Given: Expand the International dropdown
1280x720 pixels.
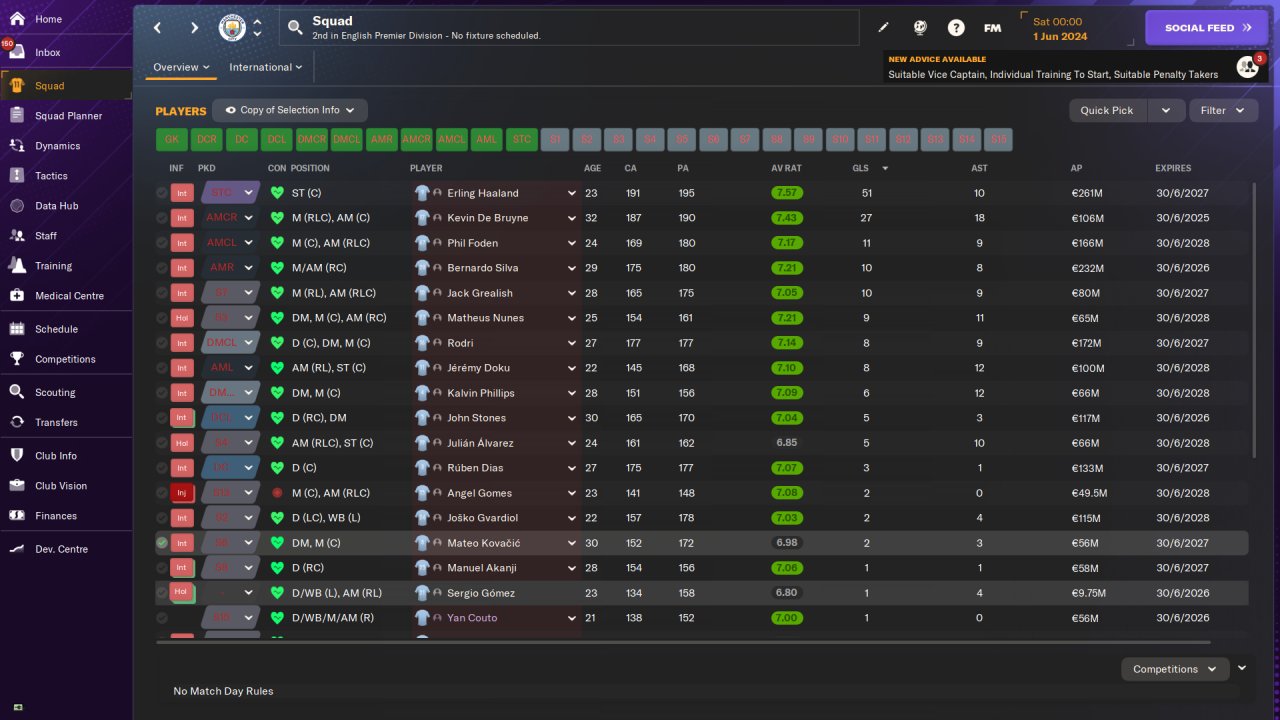Looking at the screenshot, I should click(x=266, y=67).
